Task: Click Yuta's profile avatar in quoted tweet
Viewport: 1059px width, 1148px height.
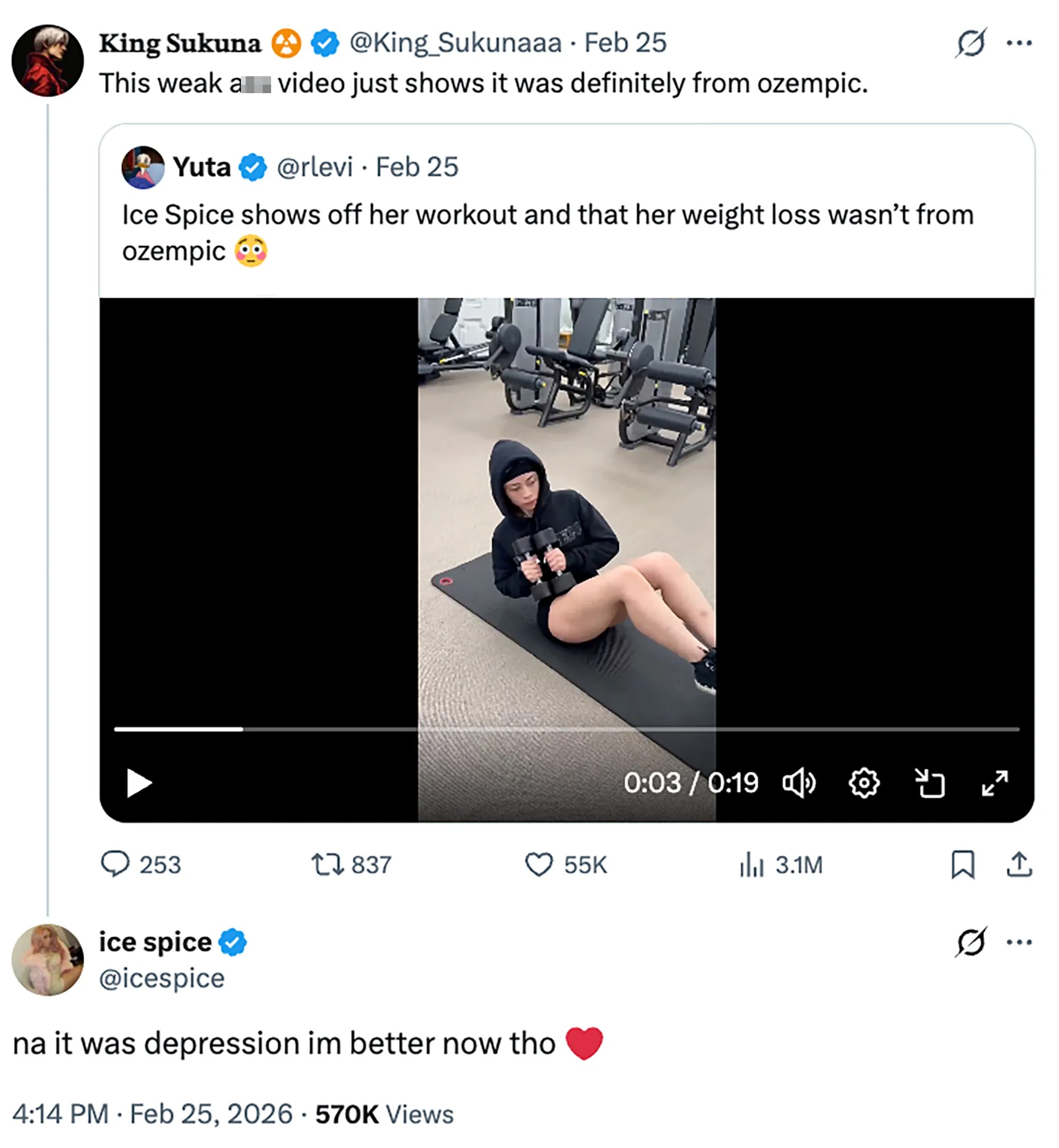Action: [x=142, y=167]
